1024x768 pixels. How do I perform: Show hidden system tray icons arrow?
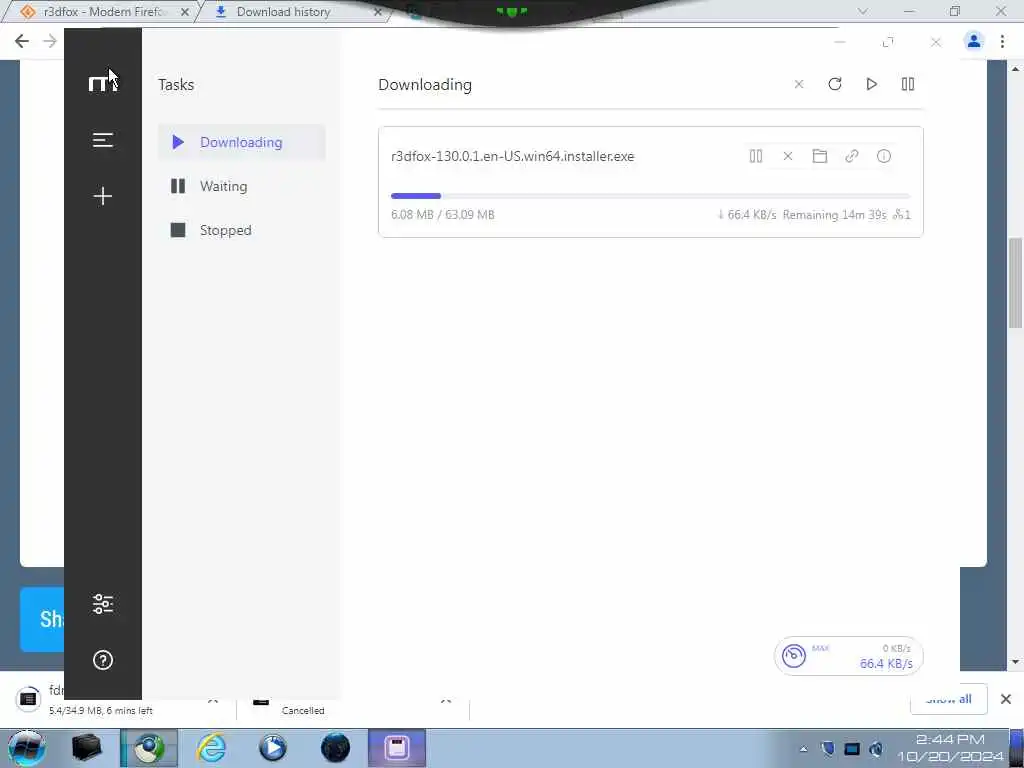[x=803, y=749]
